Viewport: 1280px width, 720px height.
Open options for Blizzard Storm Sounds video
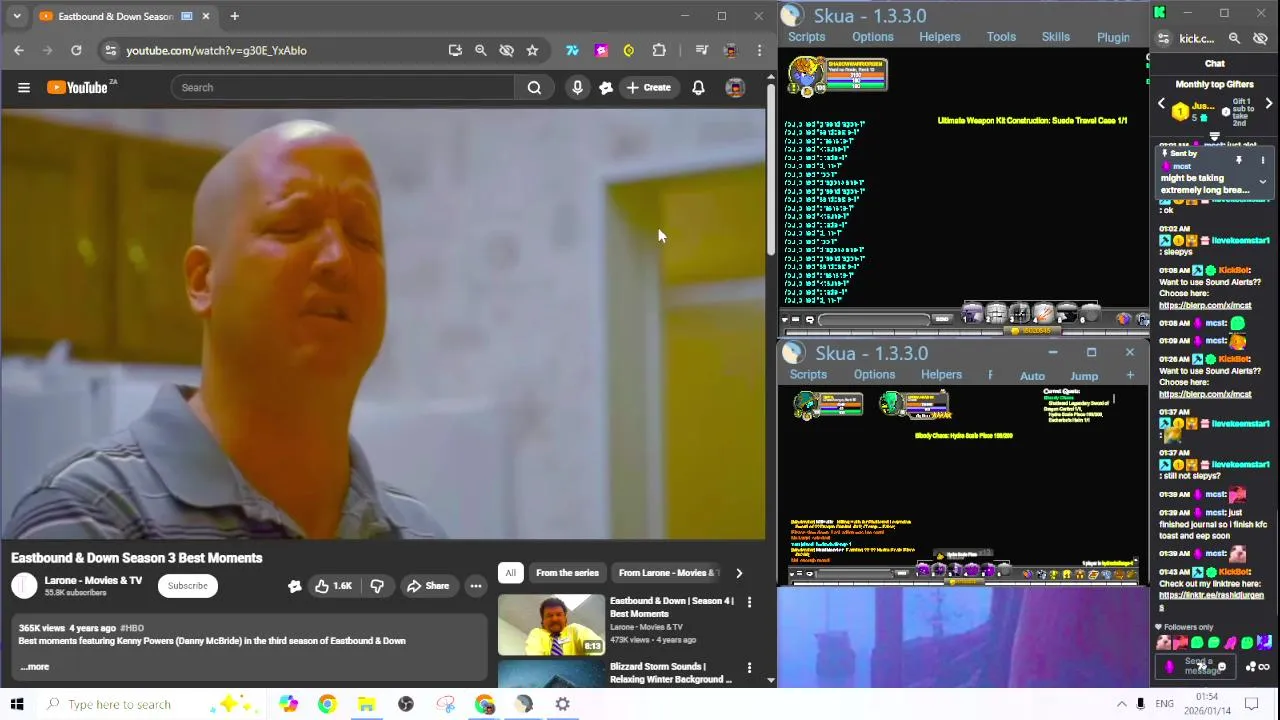pos(749,668)
